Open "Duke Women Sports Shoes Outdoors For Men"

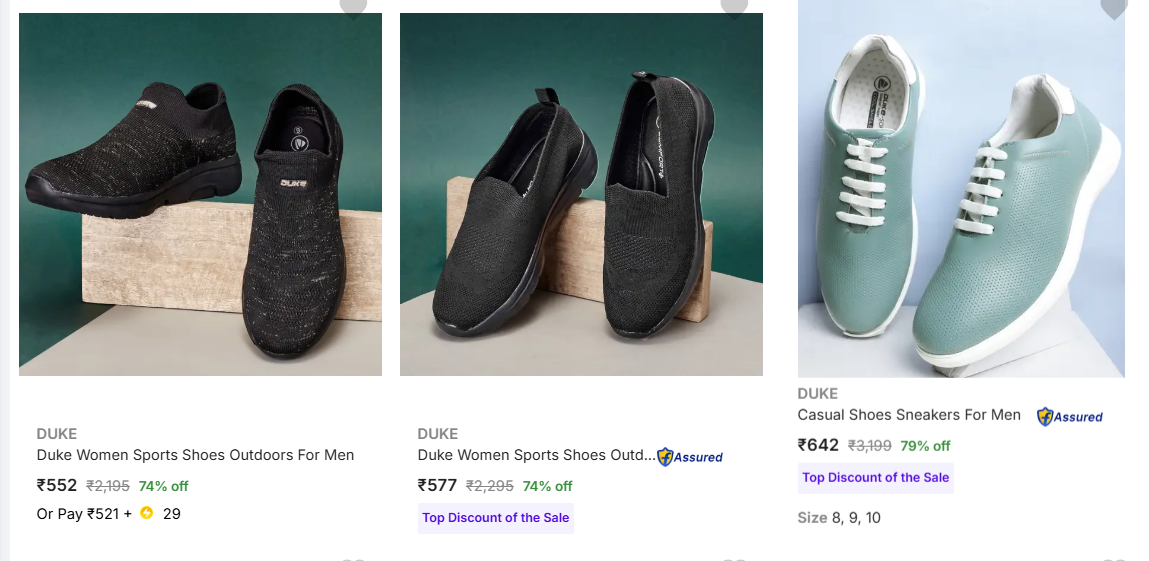(196, 455)
